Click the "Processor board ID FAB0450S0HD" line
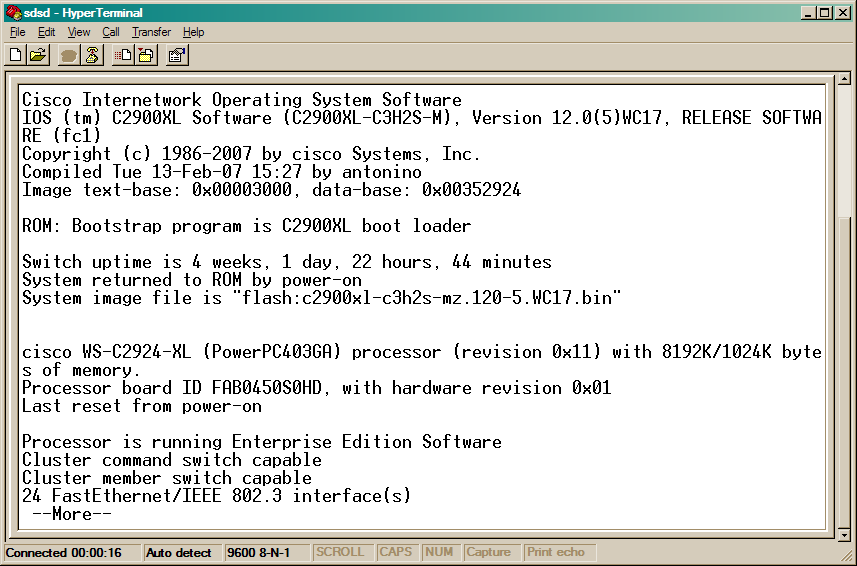Screen dimensions: 857x566 pyautogui.click(x=316, y=388)
